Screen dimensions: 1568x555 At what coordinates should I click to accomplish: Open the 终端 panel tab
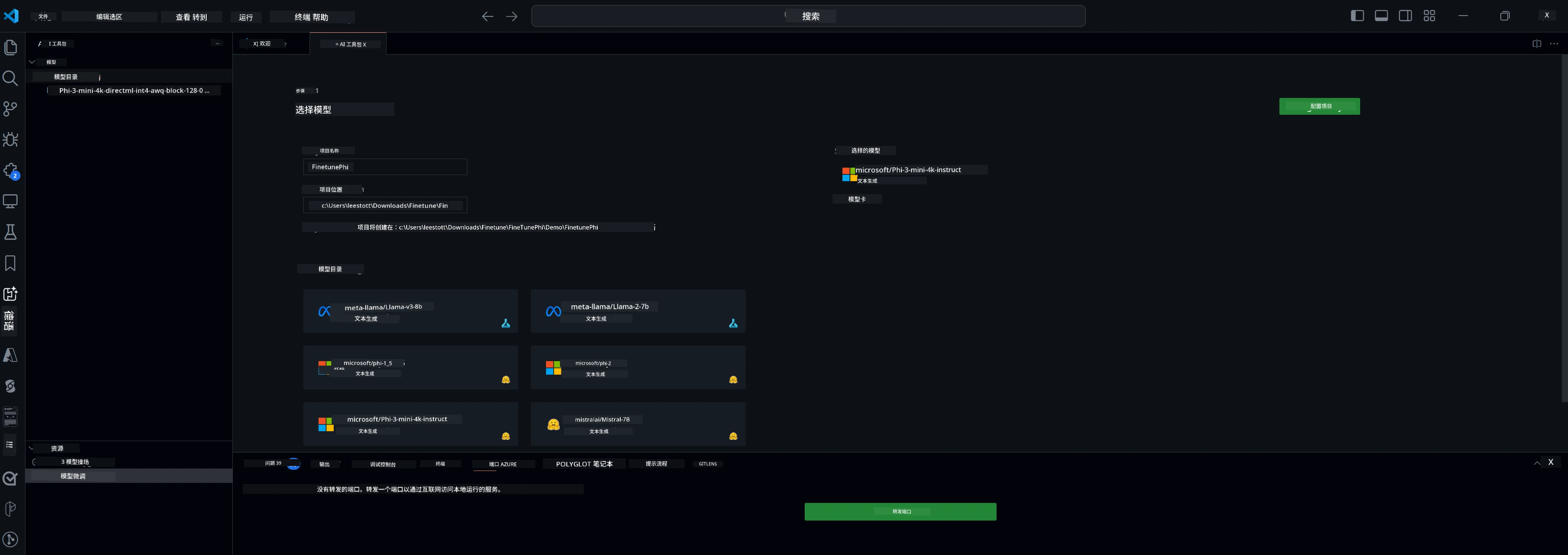(440, 464)
